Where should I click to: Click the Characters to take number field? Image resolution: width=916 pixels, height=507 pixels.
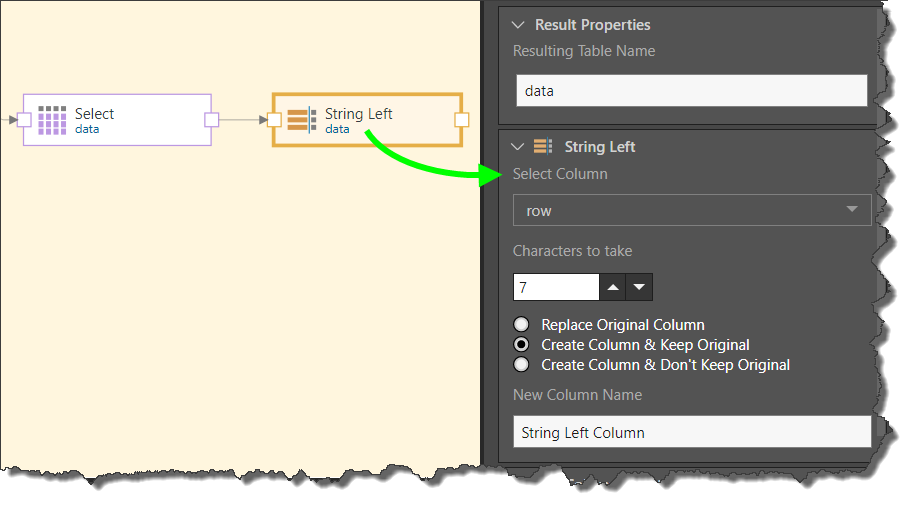[556, 288]
